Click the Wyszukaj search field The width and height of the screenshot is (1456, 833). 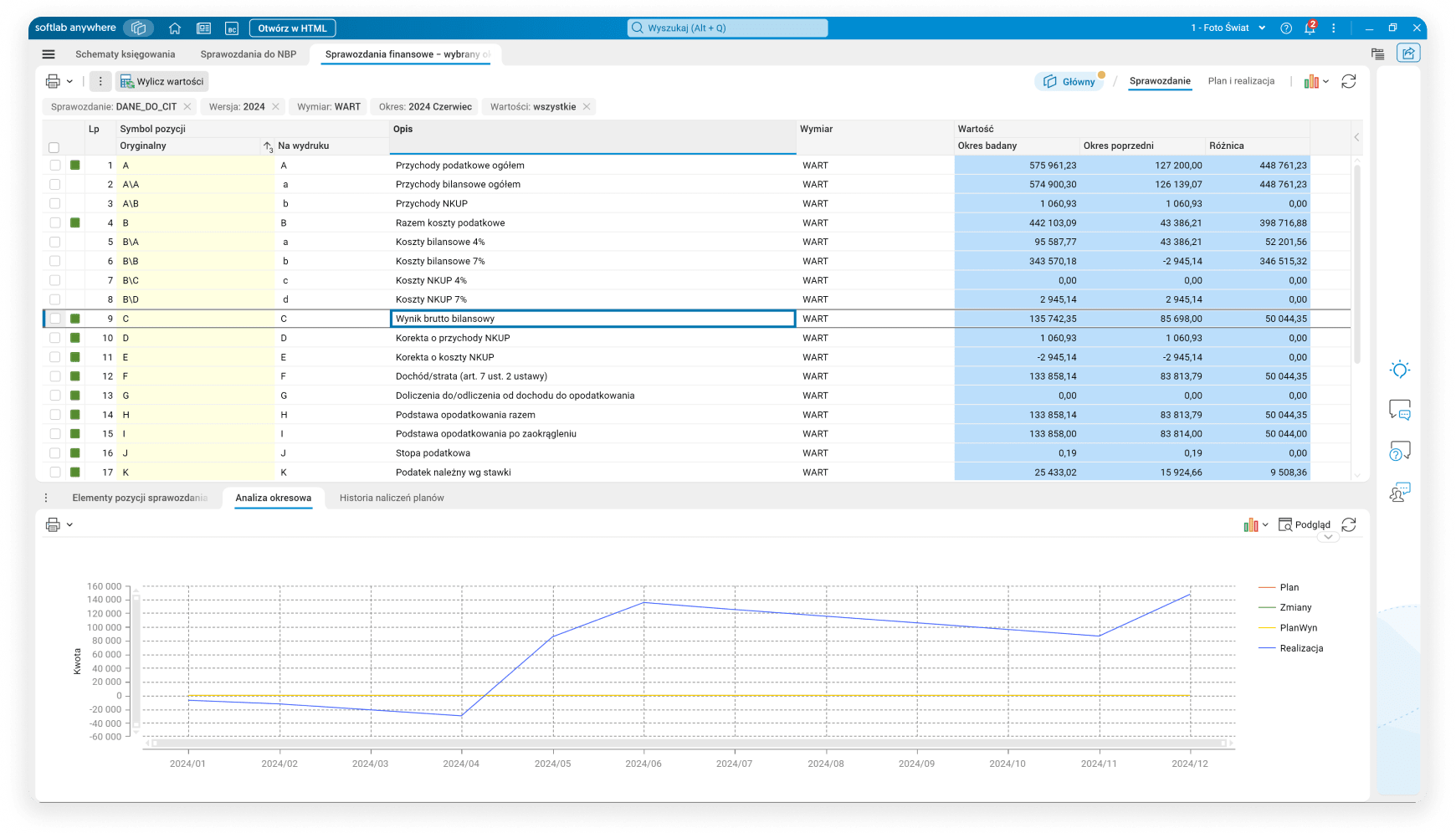pyautogui.click(x=727, y=28)
